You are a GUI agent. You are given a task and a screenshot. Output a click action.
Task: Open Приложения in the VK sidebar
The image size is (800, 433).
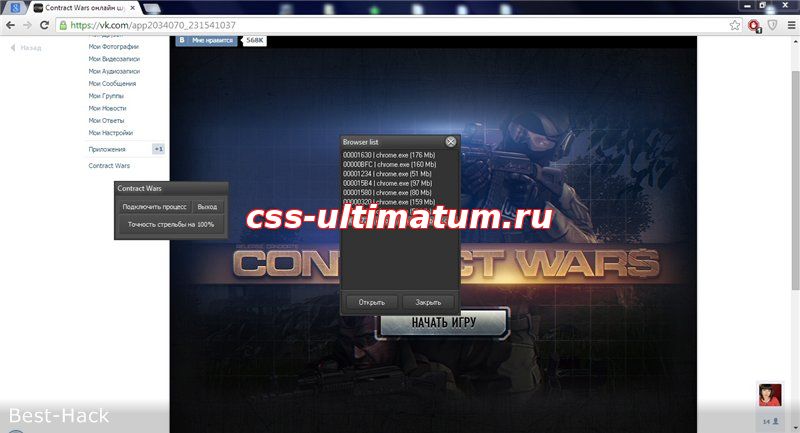[x=107, y=149]
